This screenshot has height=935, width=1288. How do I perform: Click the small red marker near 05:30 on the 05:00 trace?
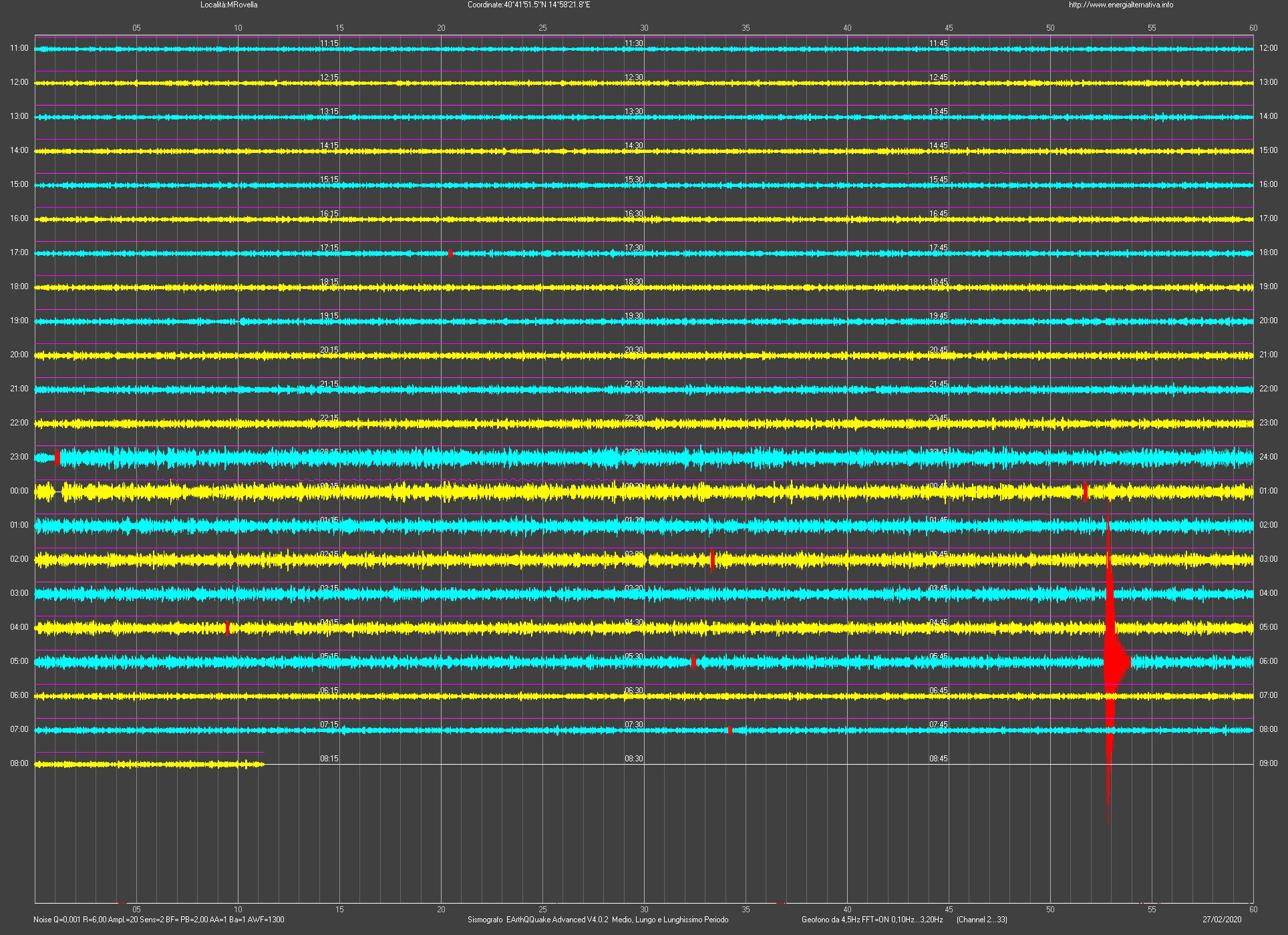click(693, 662)
